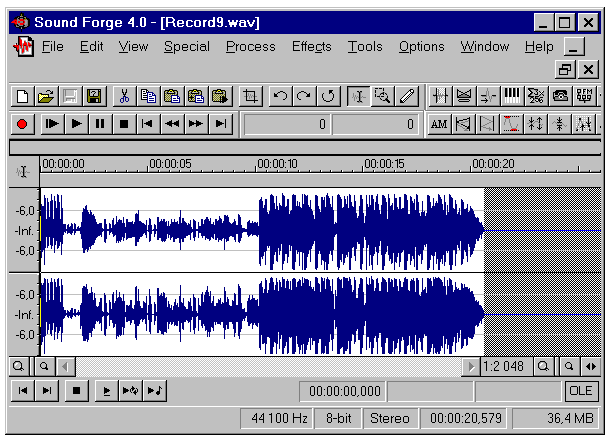Click the bow-tie shaped crossfade icon

pyautogui.click(x=464, y=96)
